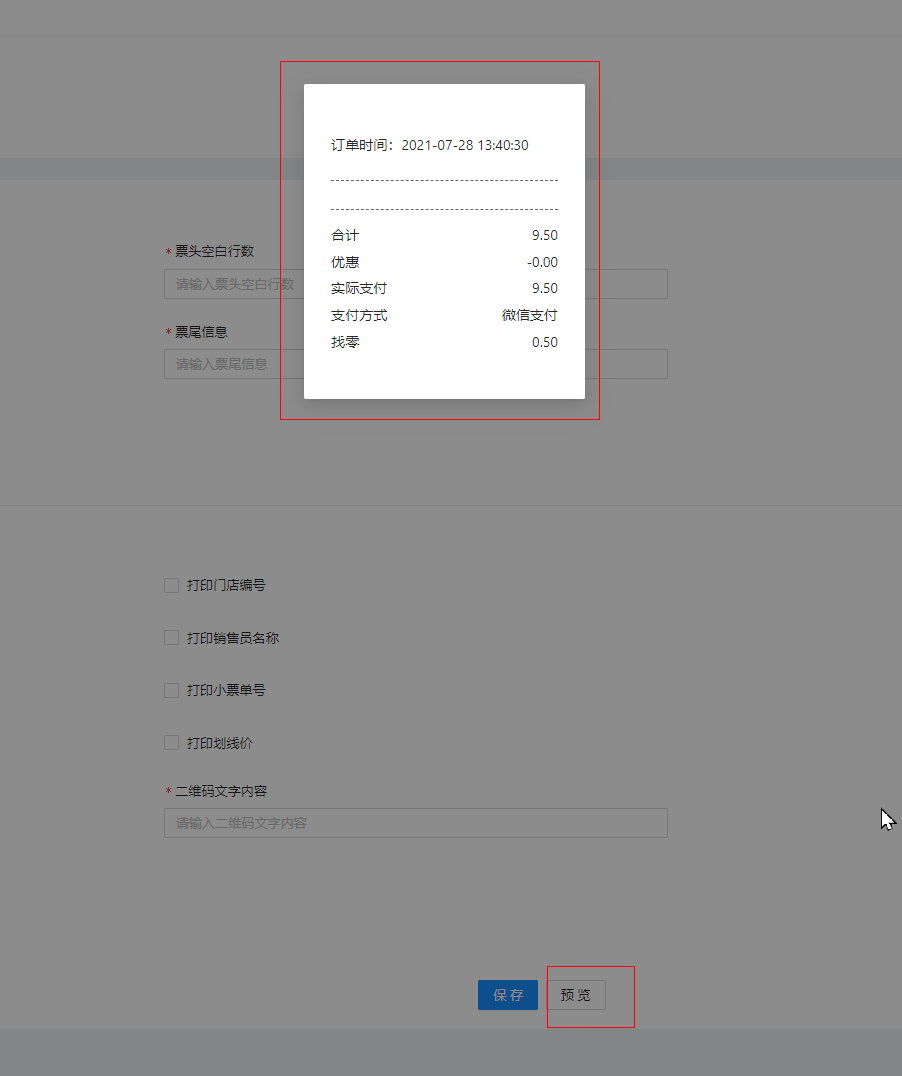Check the 打印小票单号 option

pyautogui.click(x=172, y=690)
